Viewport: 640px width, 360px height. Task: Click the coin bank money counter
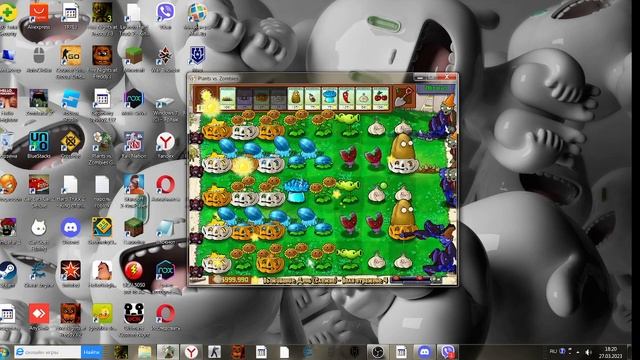point(231,280)
